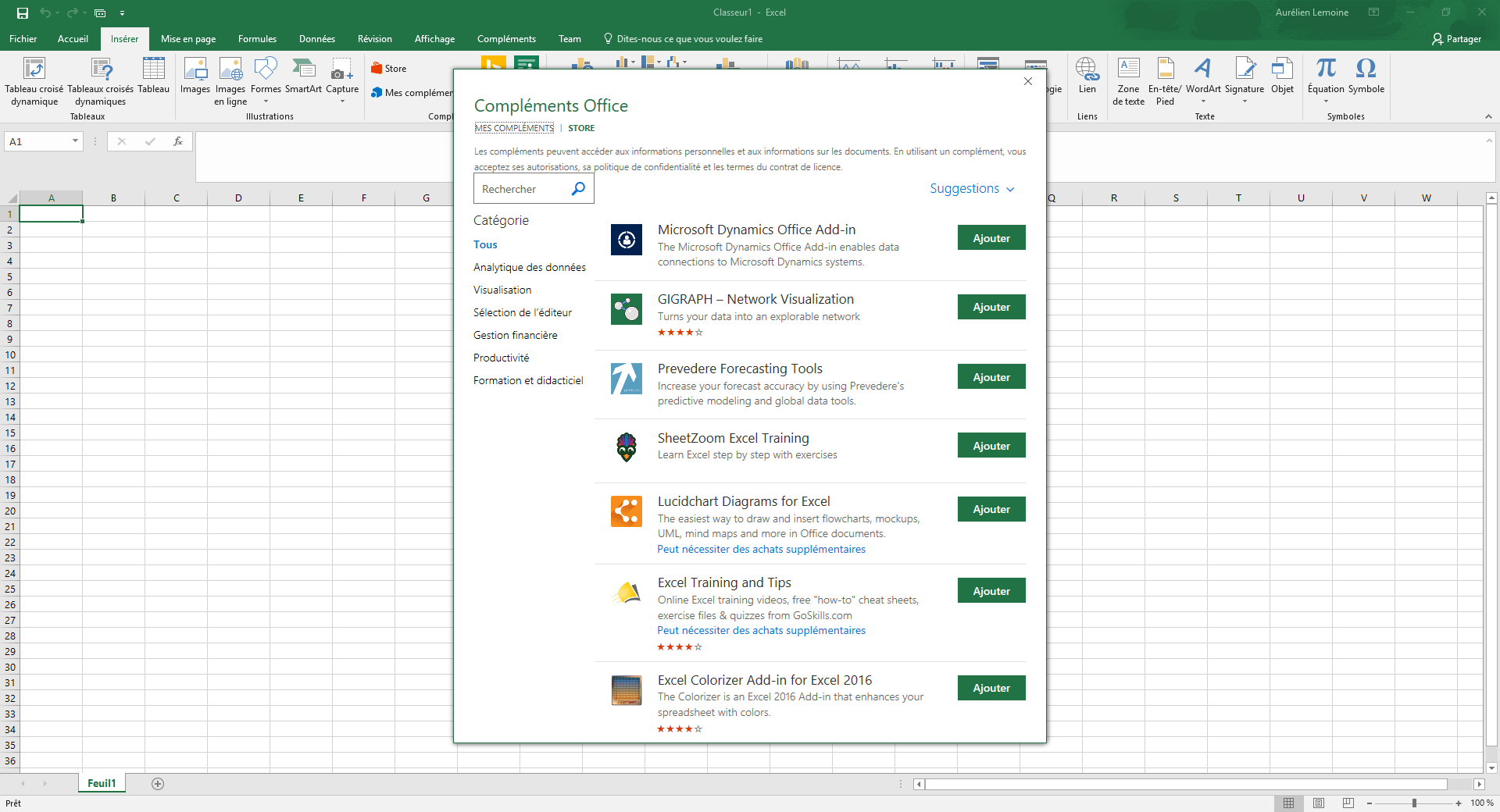Open purchase notice link under Lucidchart

pyautogui.click(x=762, y=549)
